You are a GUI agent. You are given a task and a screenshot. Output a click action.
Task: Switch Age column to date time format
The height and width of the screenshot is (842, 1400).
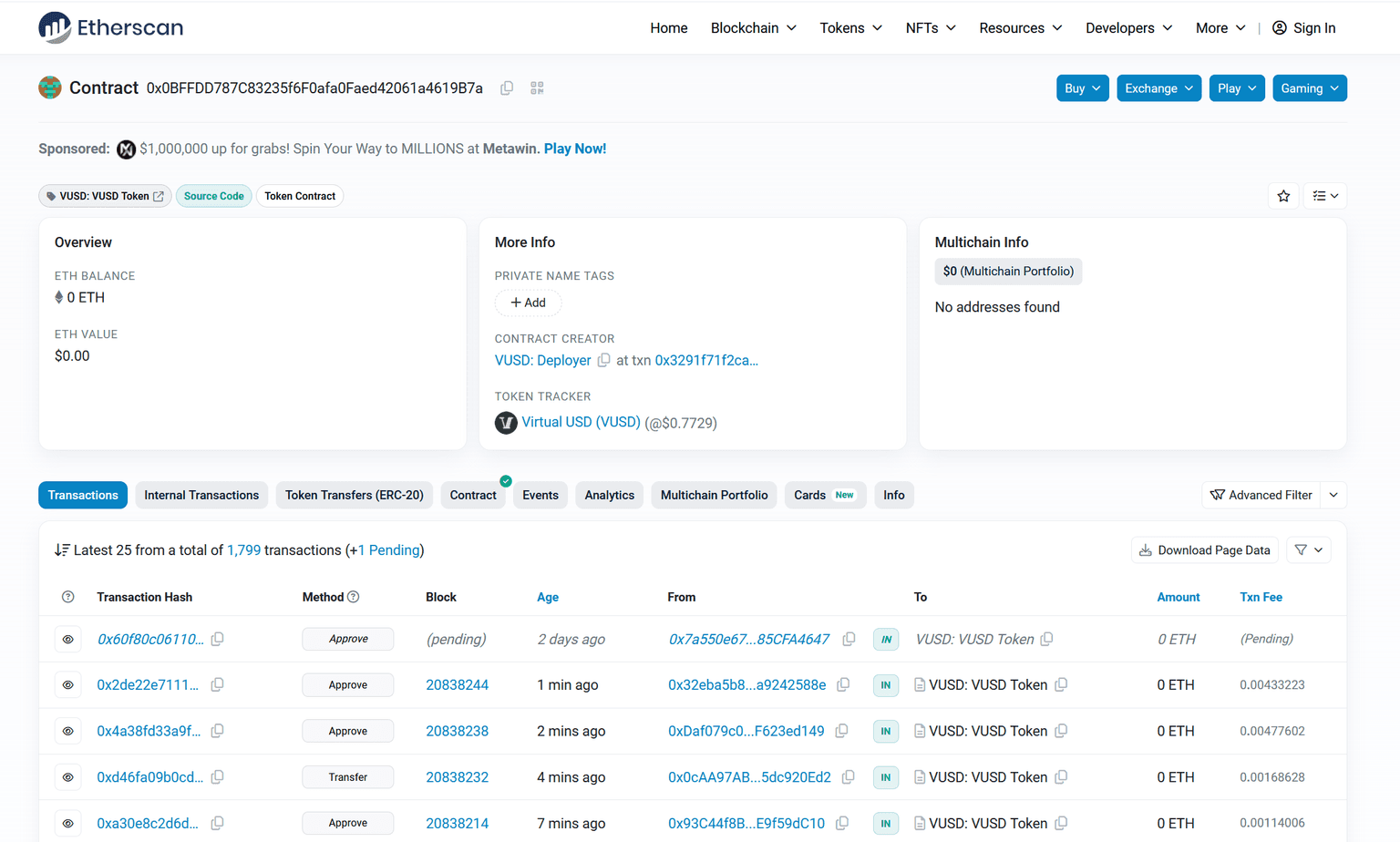[x=547, y=597]
